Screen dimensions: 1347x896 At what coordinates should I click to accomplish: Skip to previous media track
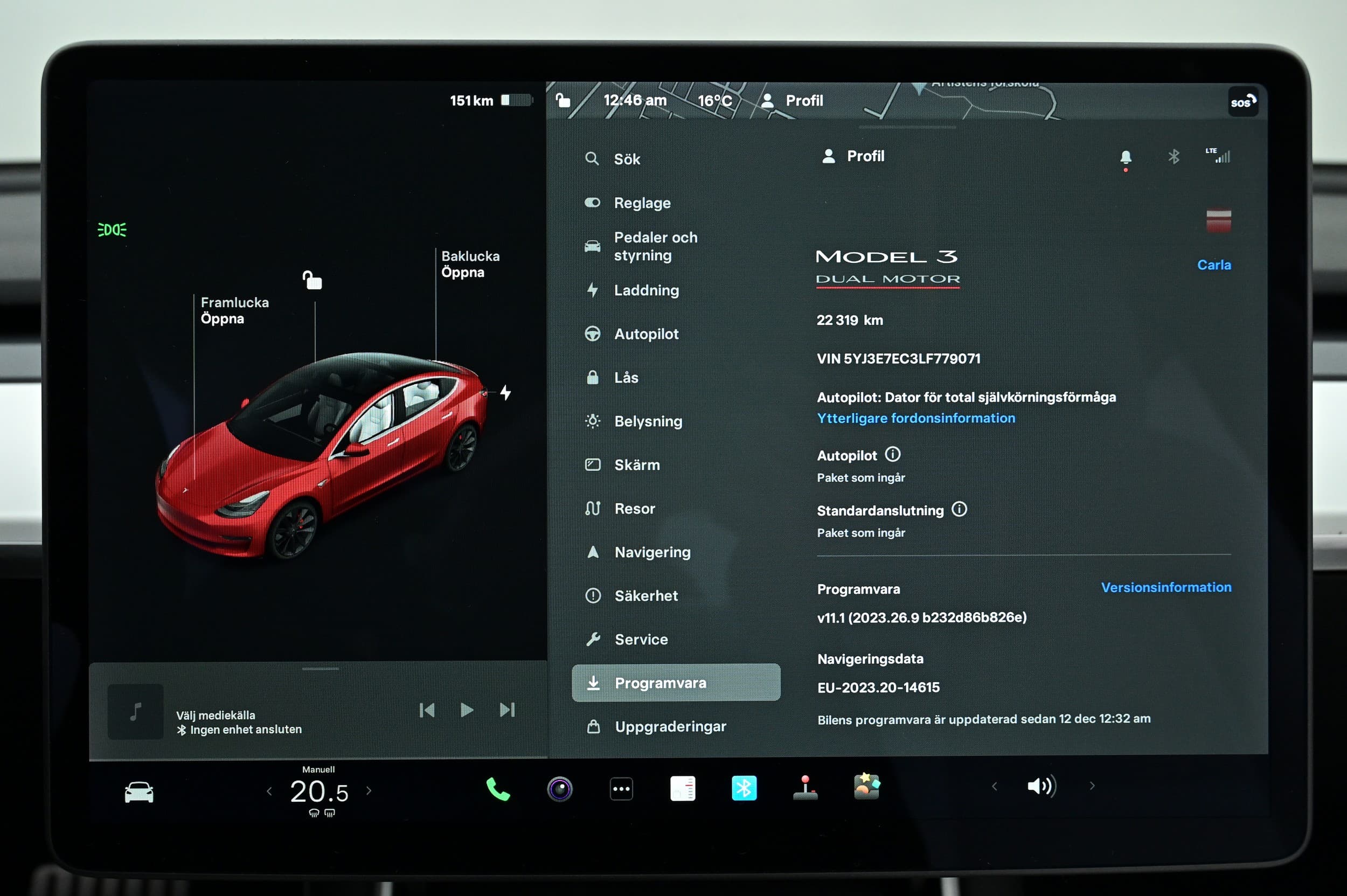point(427,710)
